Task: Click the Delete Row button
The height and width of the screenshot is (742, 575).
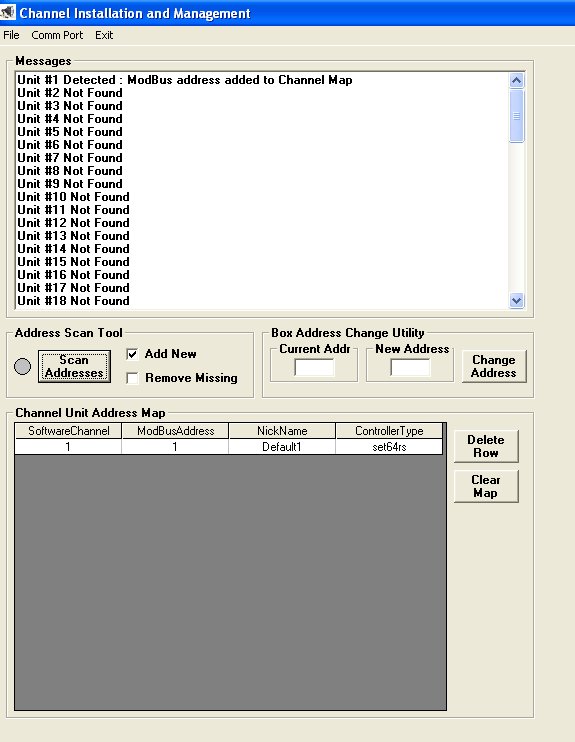Action: click(486, 446)
